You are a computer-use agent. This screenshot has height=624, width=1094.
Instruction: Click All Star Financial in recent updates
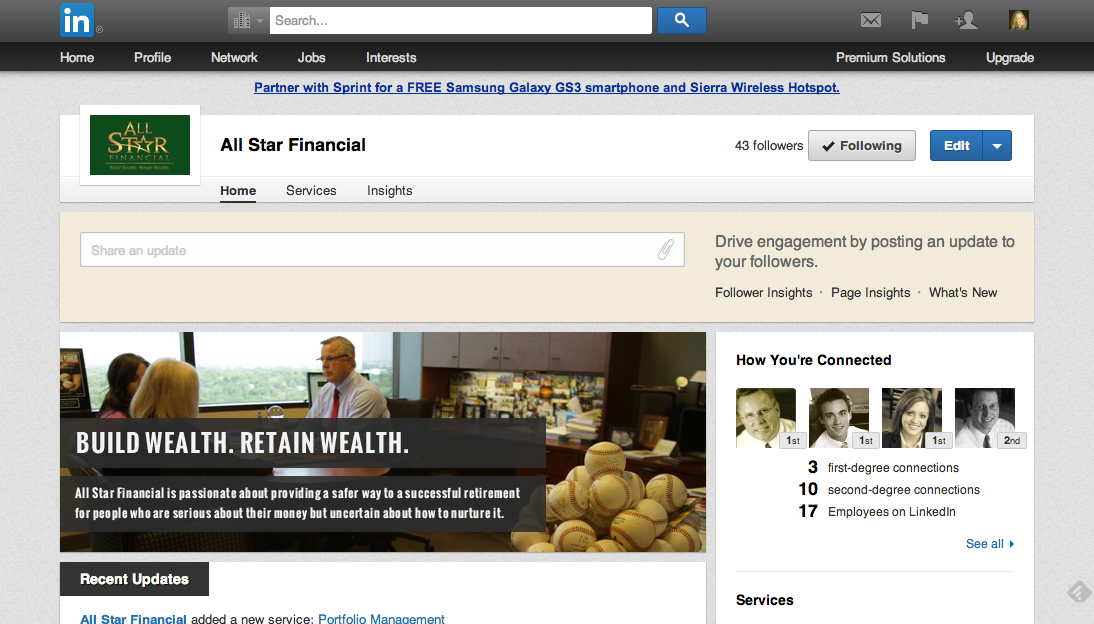tap(133, 618)
